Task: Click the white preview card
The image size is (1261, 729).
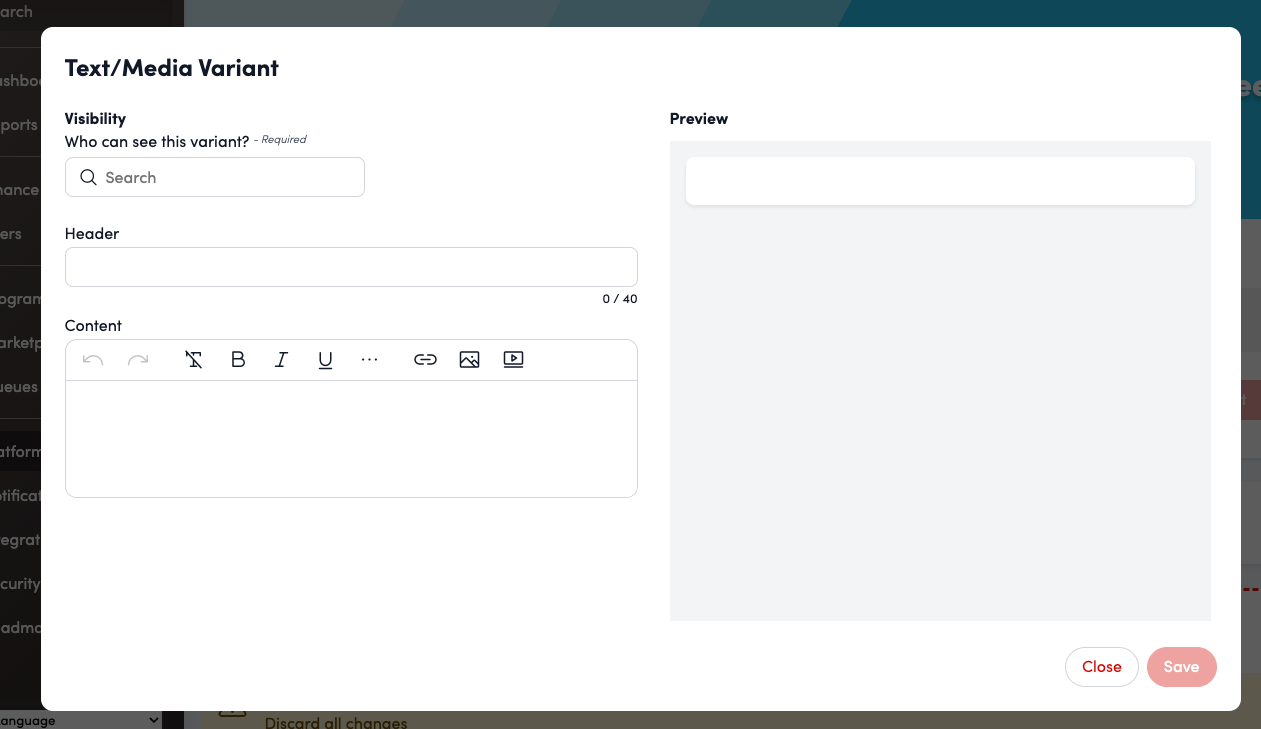Action: (940, 181)
